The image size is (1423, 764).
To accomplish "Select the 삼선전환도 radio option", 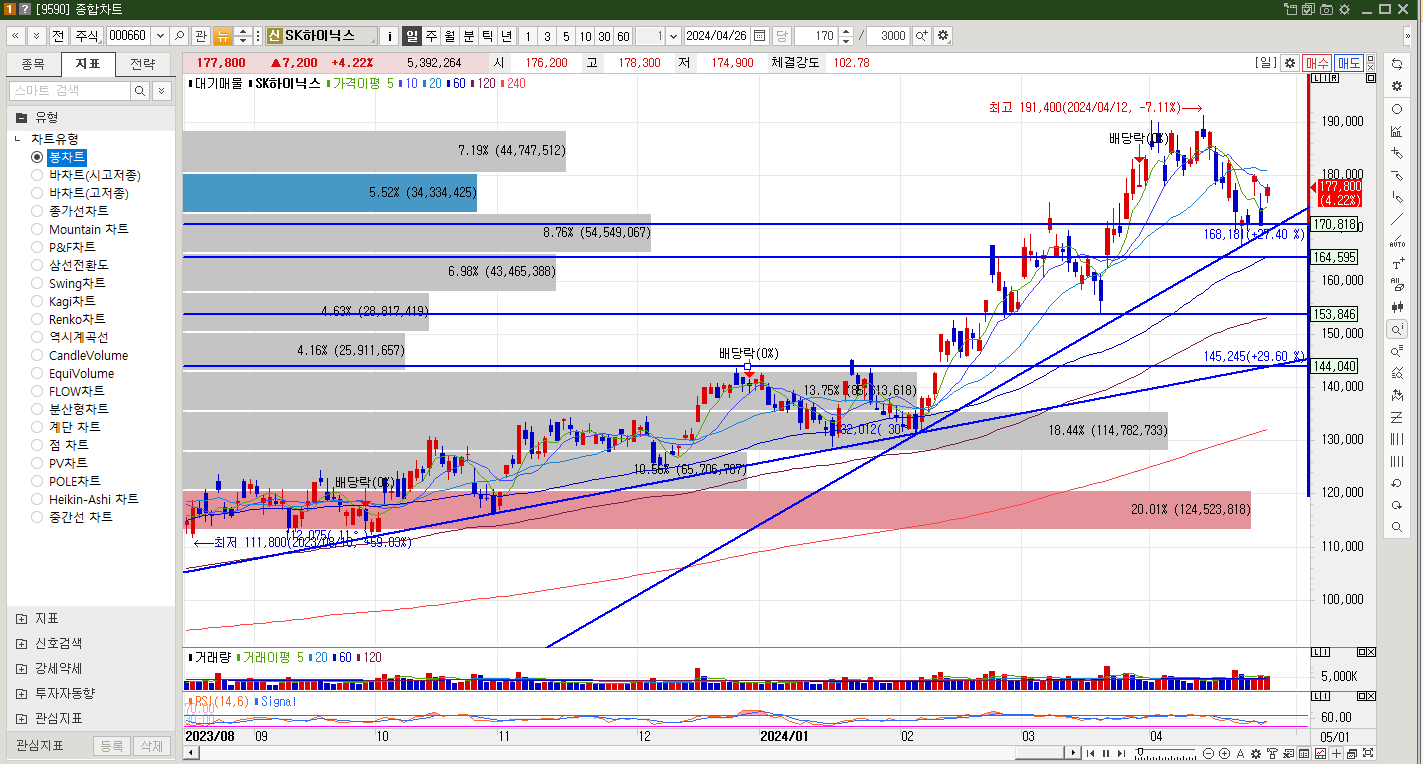I will 37,265.
